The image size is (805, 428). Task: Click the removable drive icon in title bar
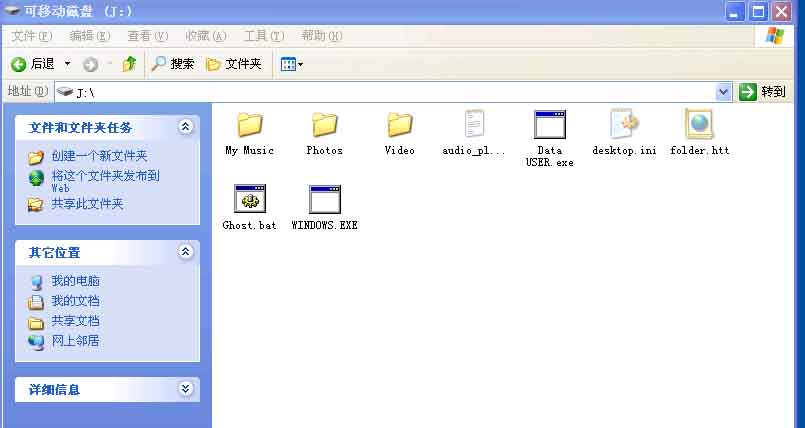click(12, 11)
